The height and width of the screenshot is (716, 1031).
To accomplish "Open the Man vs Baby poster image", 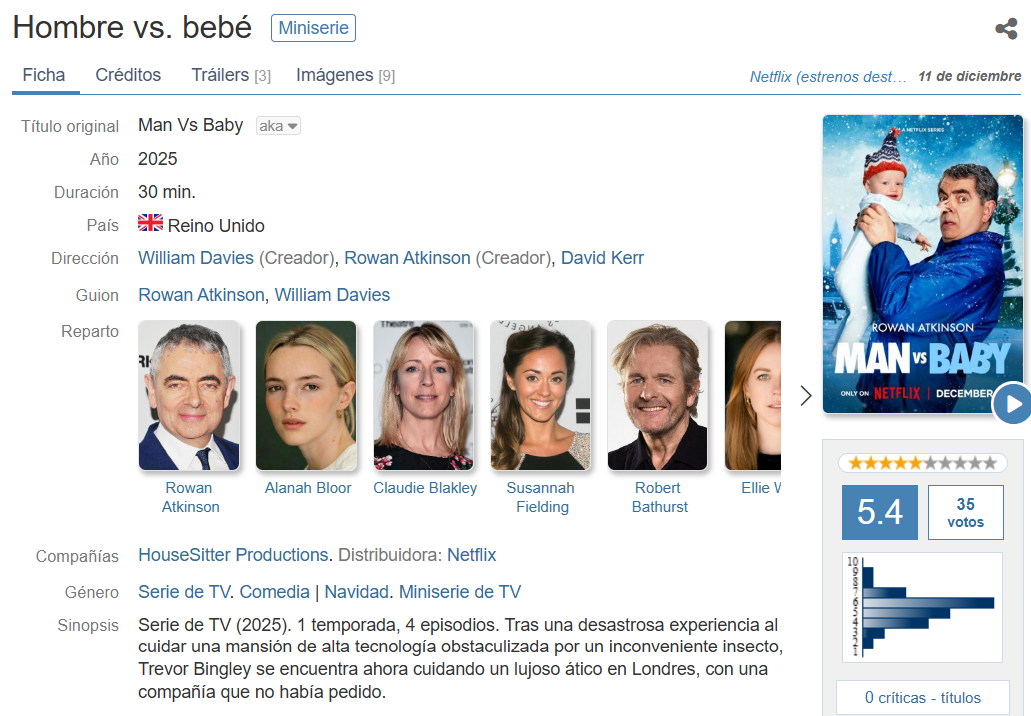I will 923,264.
